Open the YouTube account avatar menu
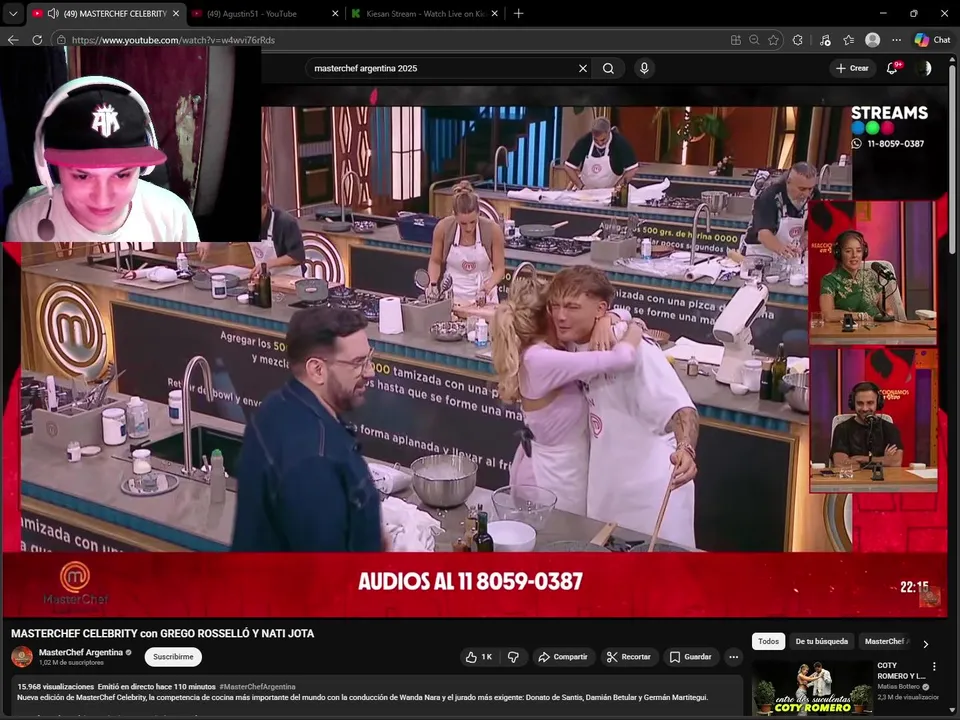960x720 pixels. tap(924, 68)
